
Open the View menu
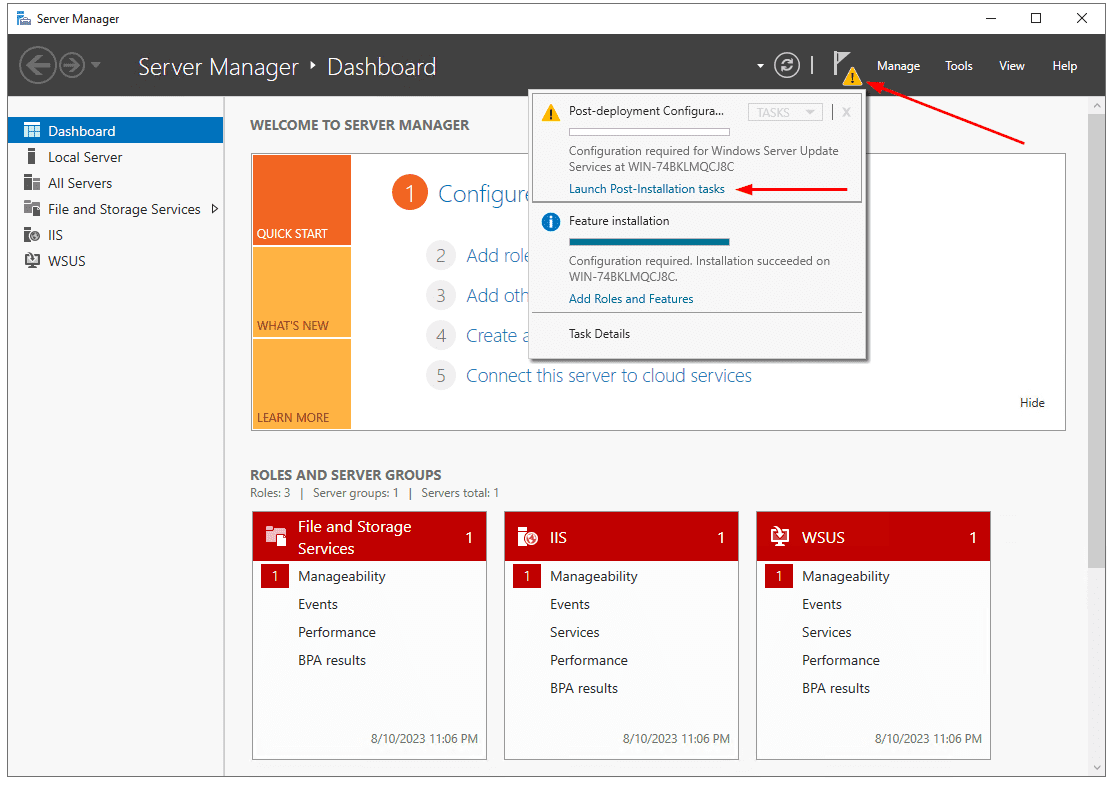pos(1011,66)
